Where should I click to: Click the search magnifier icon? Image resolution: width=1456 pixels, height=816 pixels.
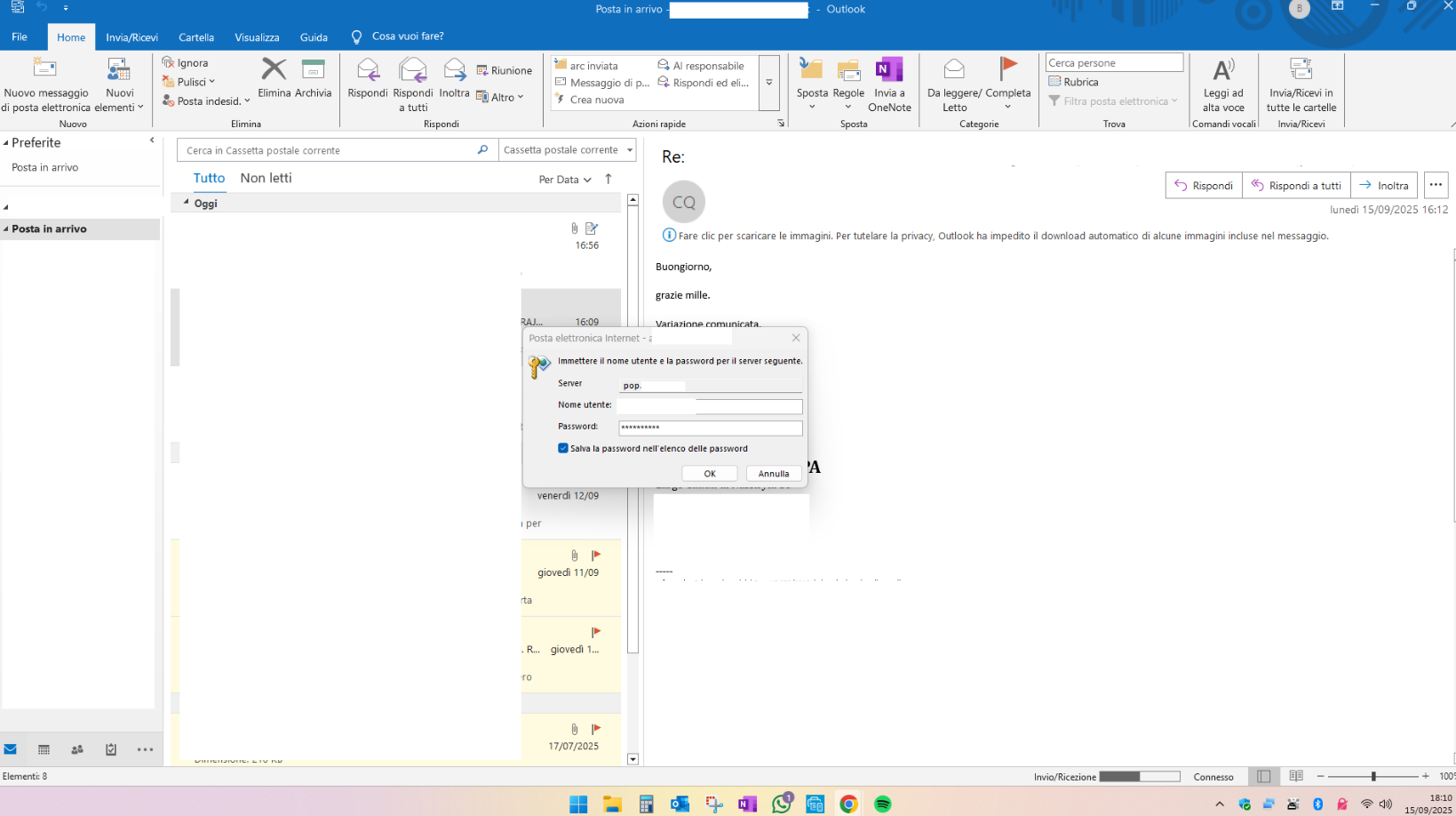[x=482, y=150]
